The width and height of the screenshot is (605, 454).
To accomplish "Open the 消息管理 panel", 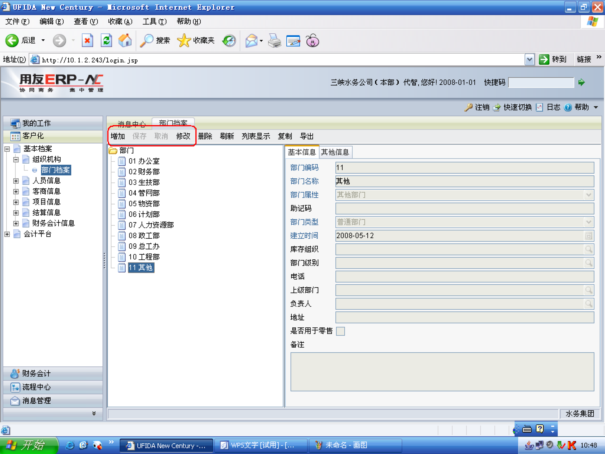I will pos(53,401).
